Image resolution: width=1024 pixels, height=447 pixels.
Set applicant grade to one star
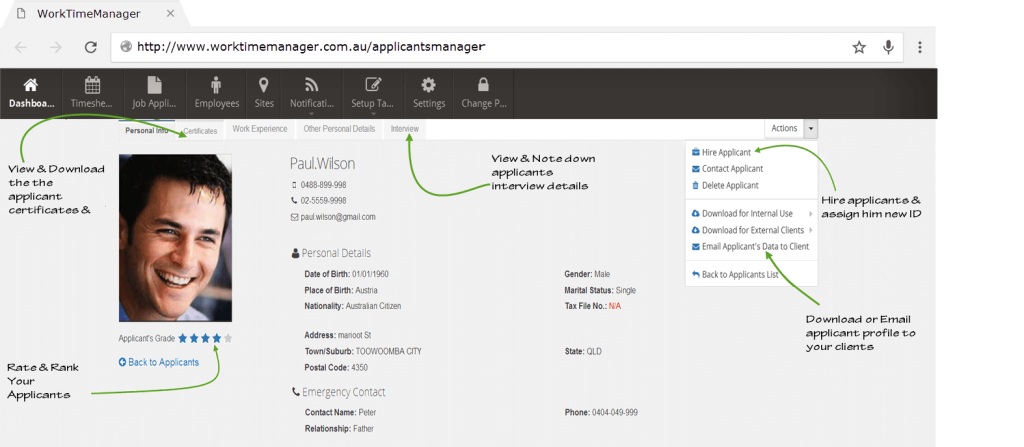[183, 339]
